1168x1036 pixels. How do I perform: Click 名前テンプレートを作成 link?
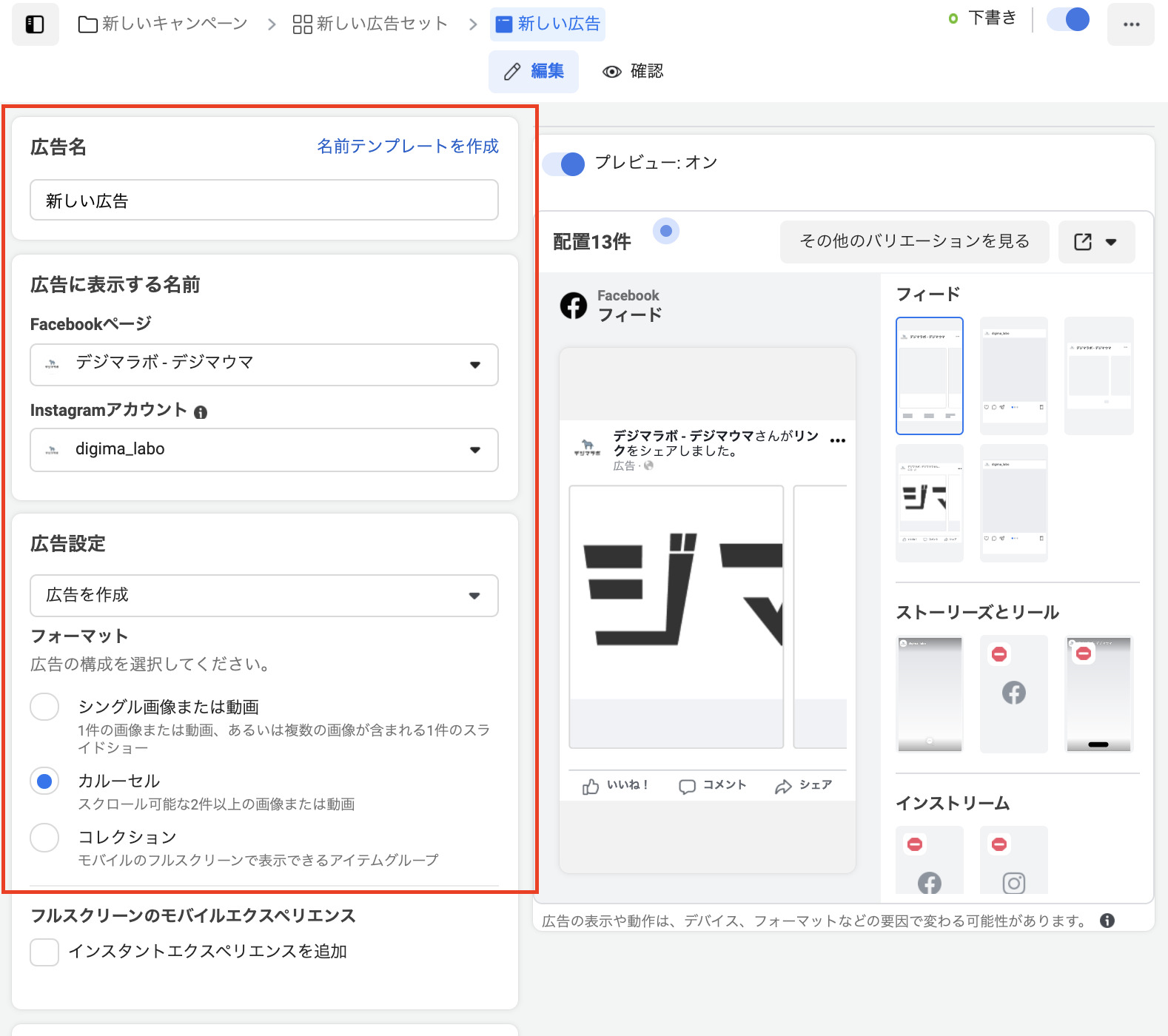tap(408, 147)
